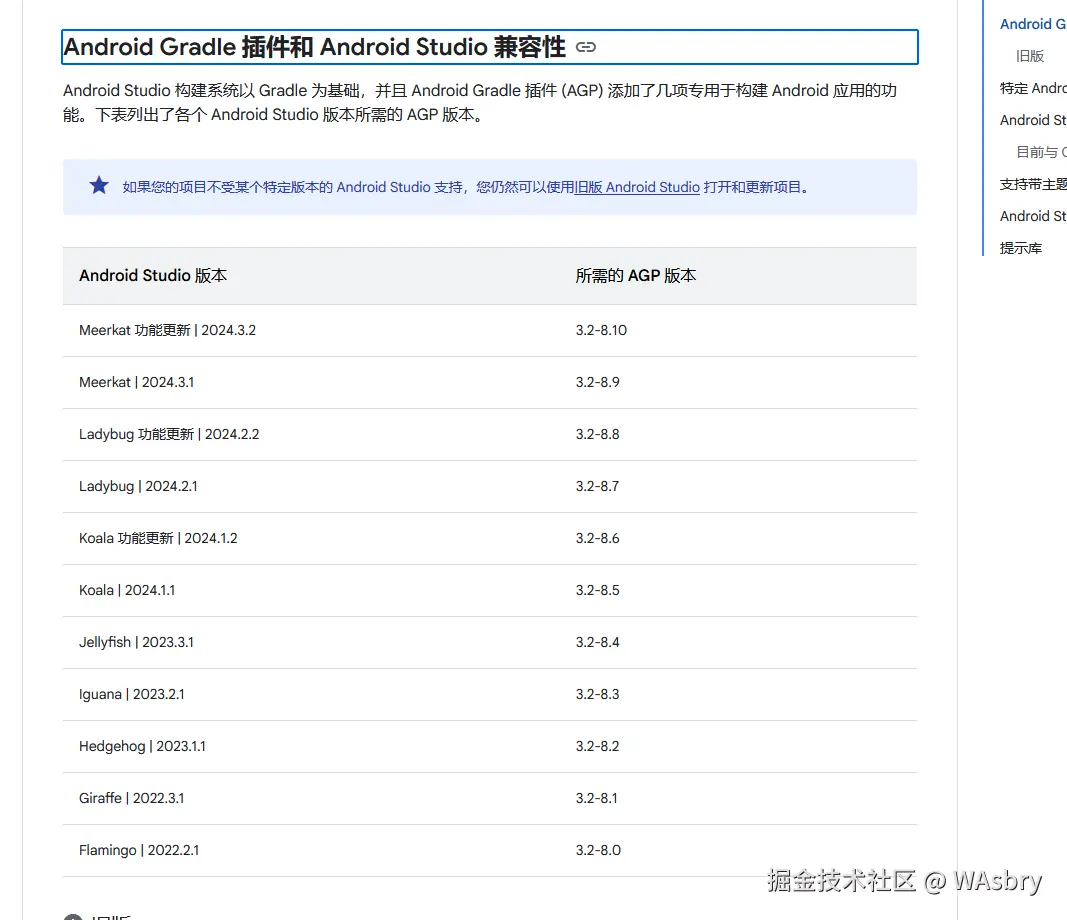The width and height of the screenshot is (1067, 920).
Task: Click AGP value '3.2-8.10'
Action: click(x=601, y=330)
